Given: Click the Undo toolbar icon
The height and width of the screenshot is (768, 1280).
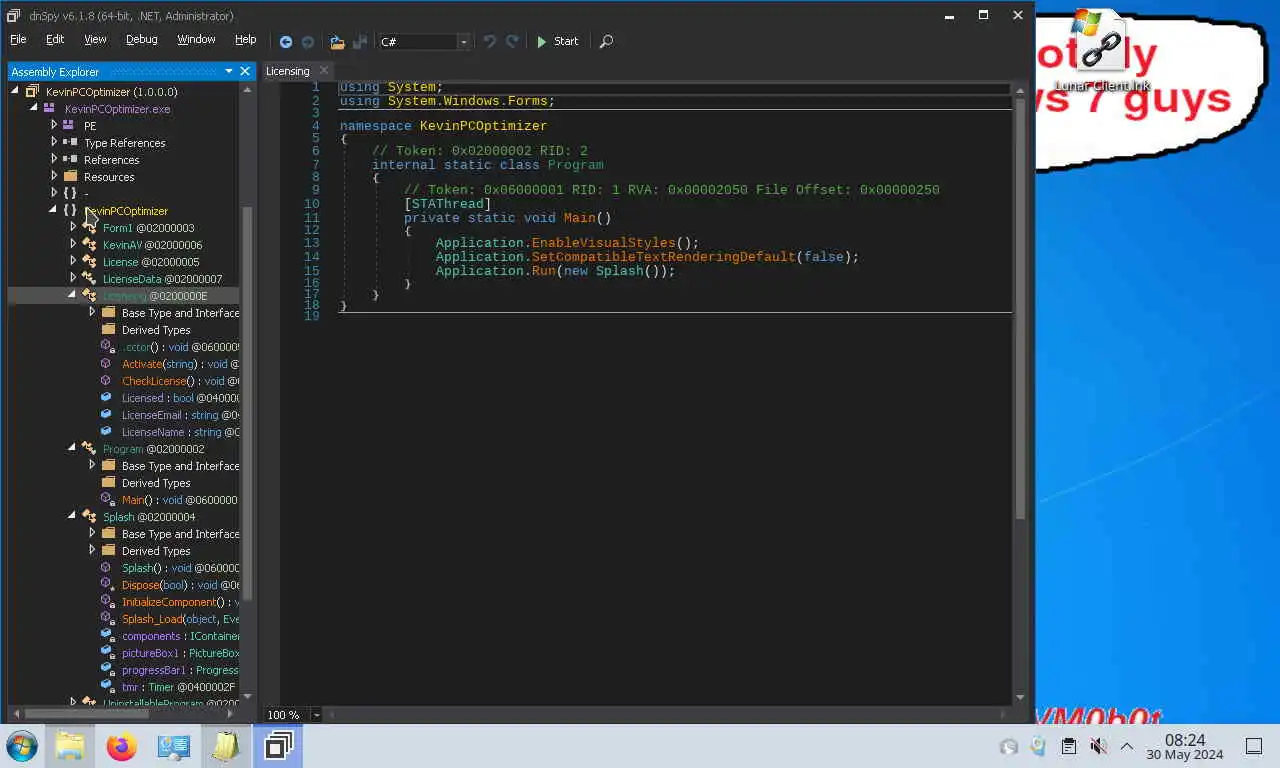Looking at the screenshot, I should point(490,41).
